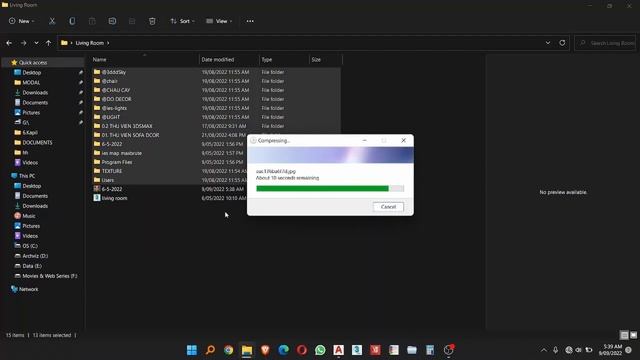Select the 6-5-2022 archive file
The image size is (640, 360).
point(111,189)
